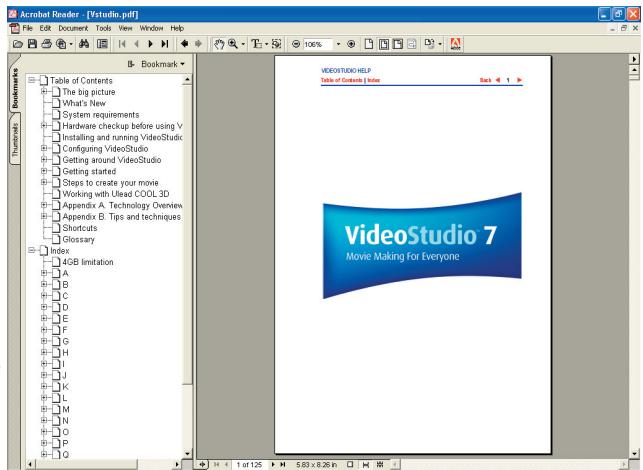The width and height of the screenshot is (643, 470).
Task: Open the zoom percentage dropdown arrow
Action: pos(338,44)
